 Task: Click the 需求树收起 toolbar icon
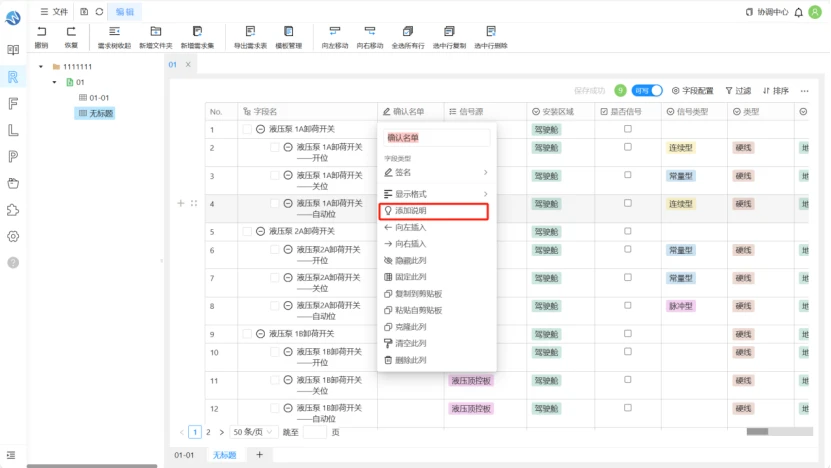point(114,32)
